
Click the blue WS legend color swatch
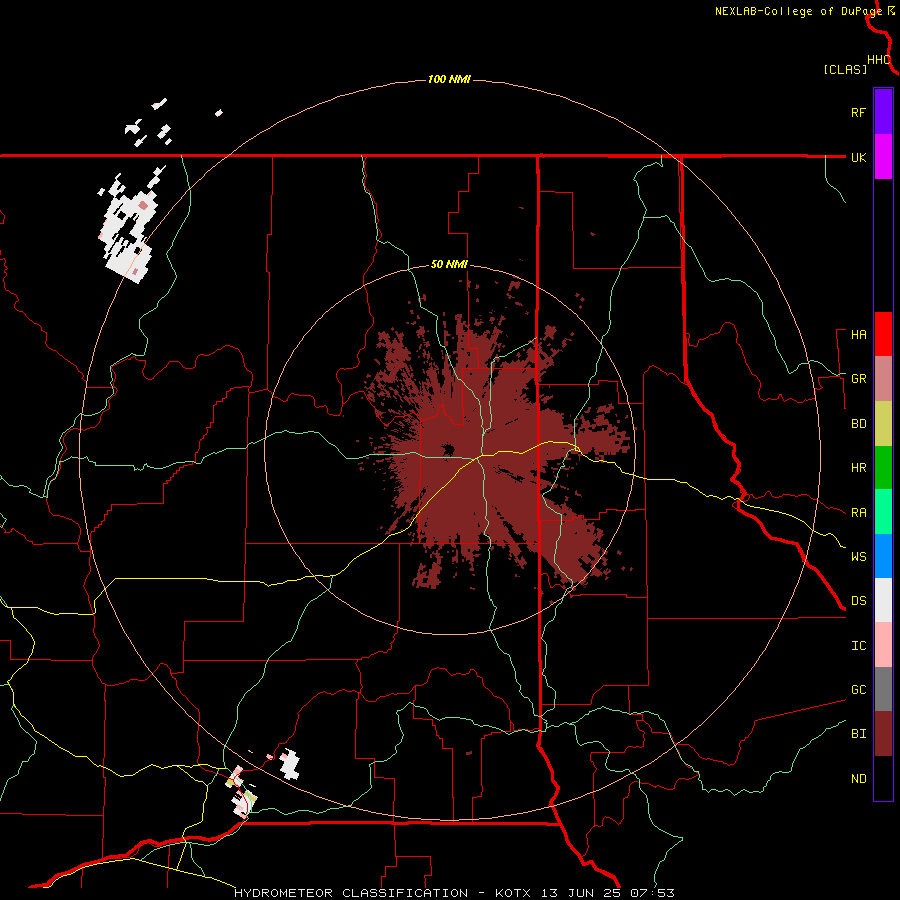tap(883, 556)
